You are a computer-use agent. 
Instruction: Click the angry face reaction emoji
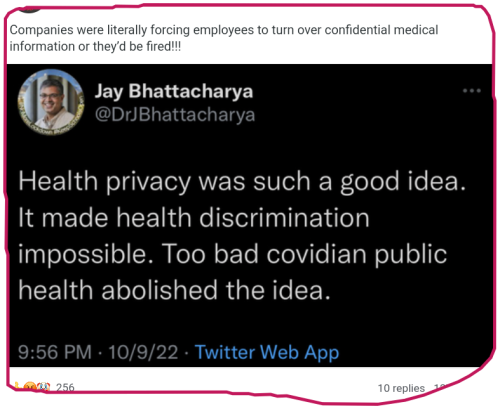30,387
